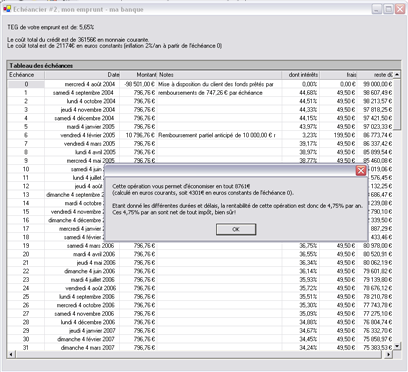The image size is (408, 372).
Task: Select date mercredi 4 octobre 2006
Action: pos(86,305)
